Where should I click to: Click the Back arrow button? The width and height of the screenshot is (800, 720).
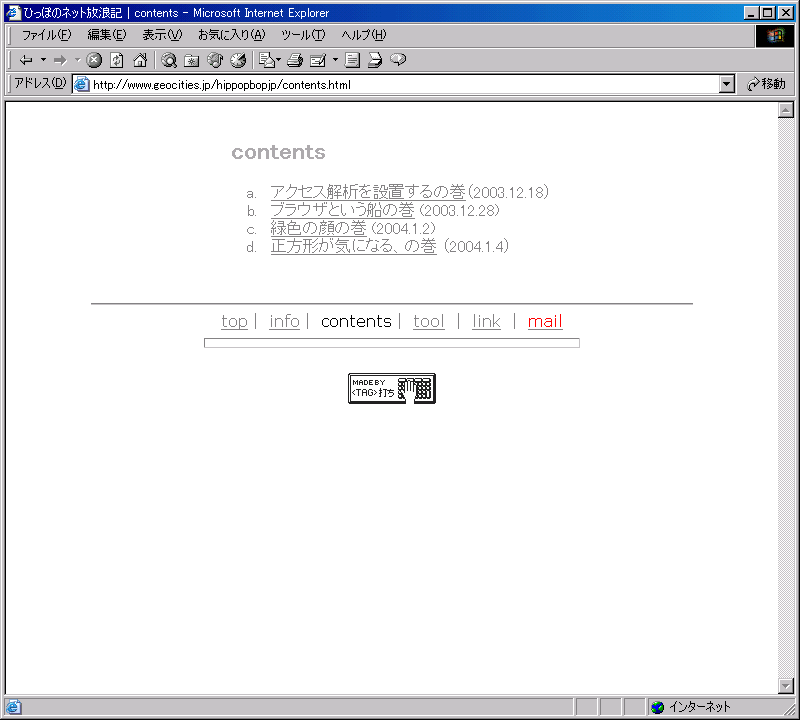point(26,60)
